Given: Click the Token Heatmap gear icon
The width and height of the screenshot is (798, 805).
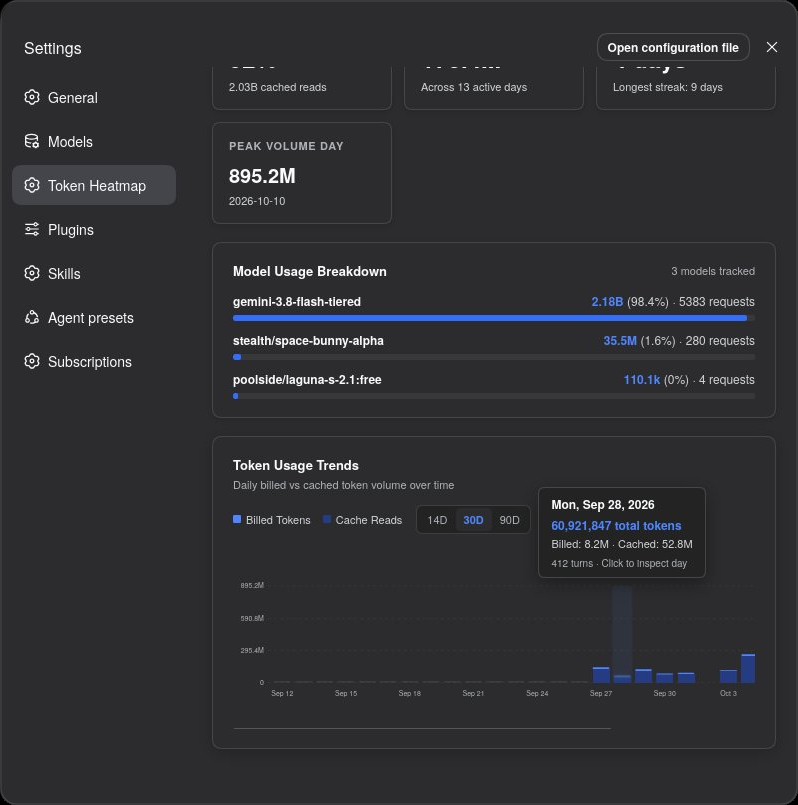Looking at the screenshot, I should click(x=32, y=185).
